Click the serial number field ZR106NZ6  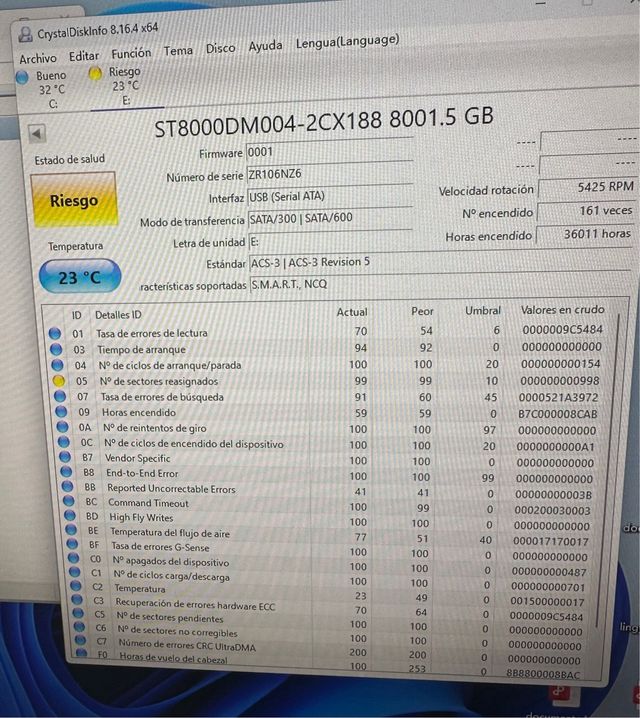[x=330, y=174]
